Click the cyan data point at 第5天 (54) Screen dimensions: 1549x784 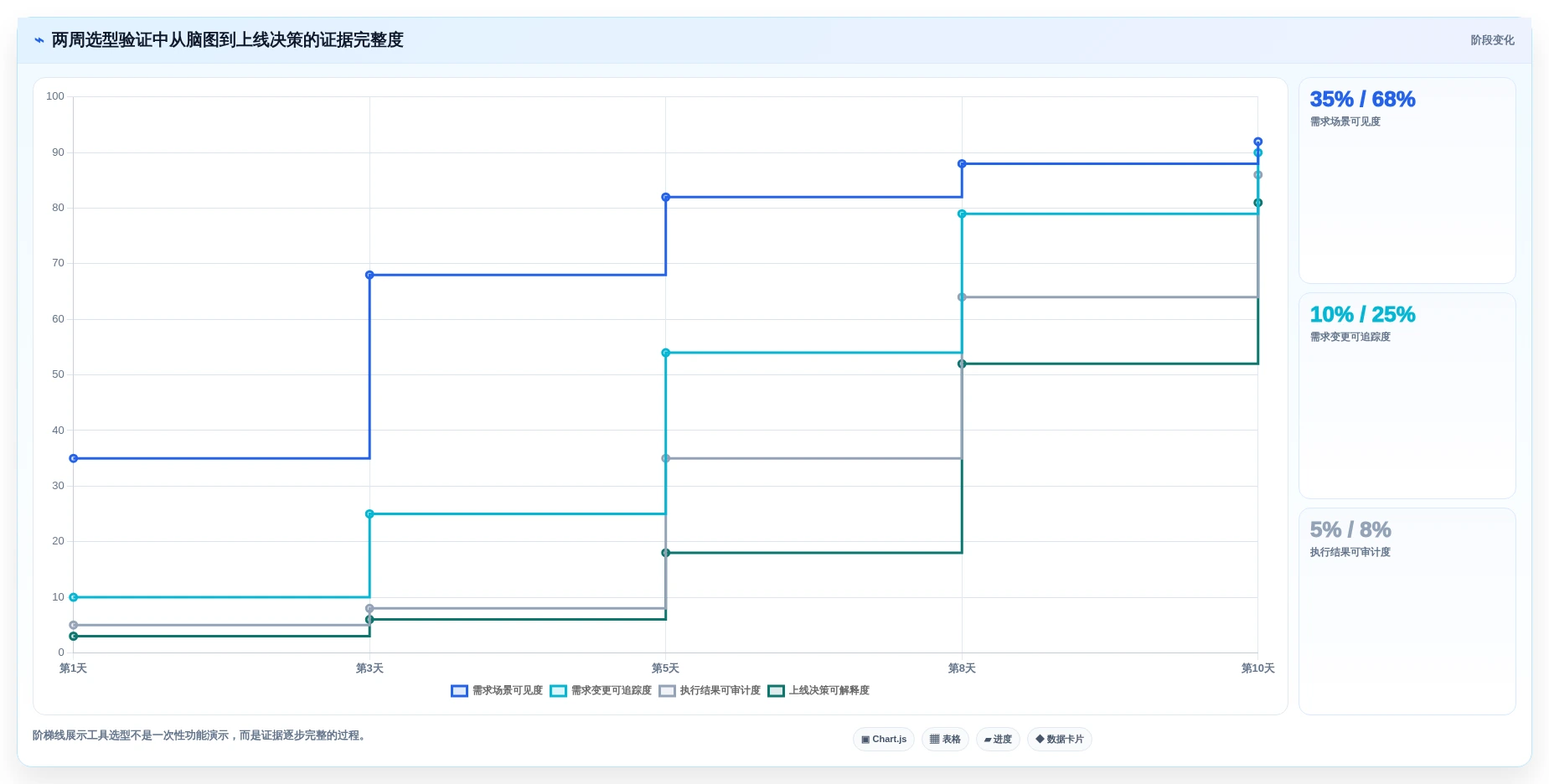click(x=666, y=353)
